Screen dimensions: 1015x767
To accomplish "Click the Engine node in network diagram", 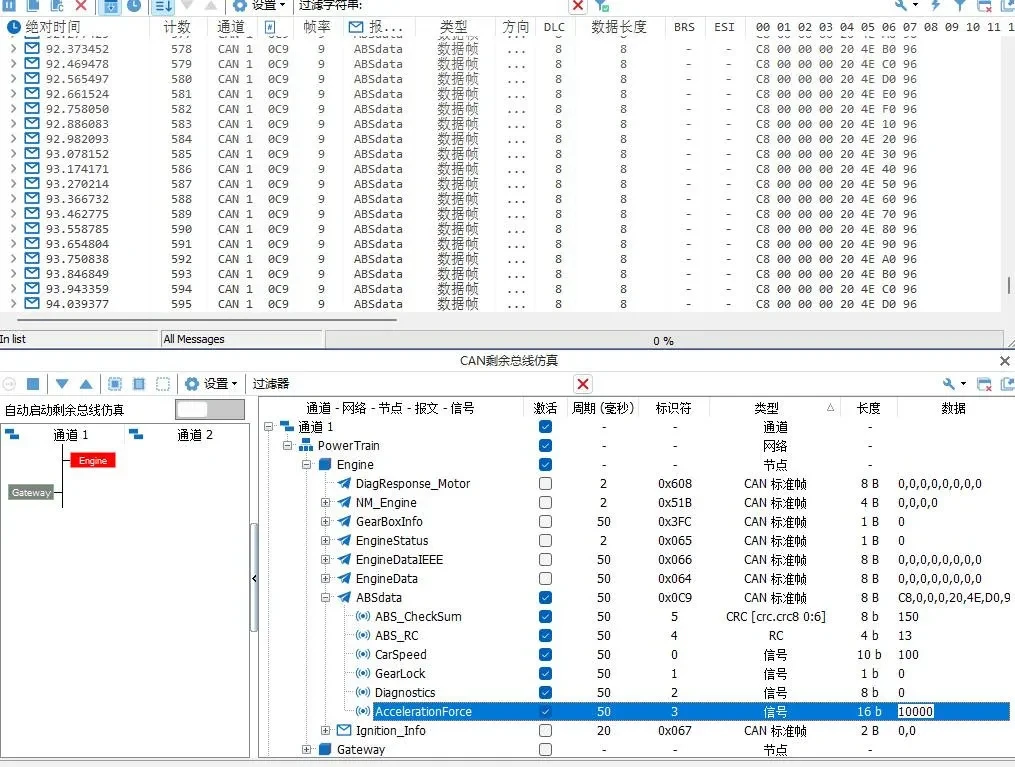I will coord(93,460).
